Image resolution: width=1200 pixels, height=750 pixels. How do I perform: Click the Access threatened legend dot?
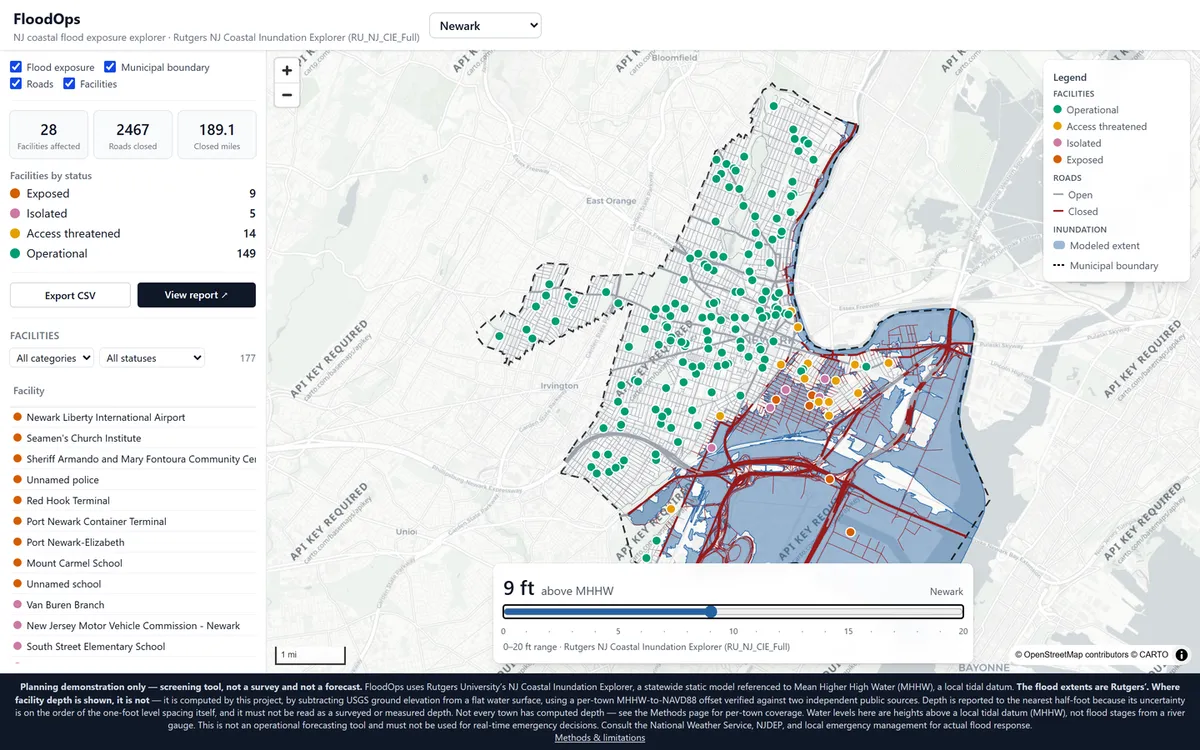click(x=1058, y=127)
